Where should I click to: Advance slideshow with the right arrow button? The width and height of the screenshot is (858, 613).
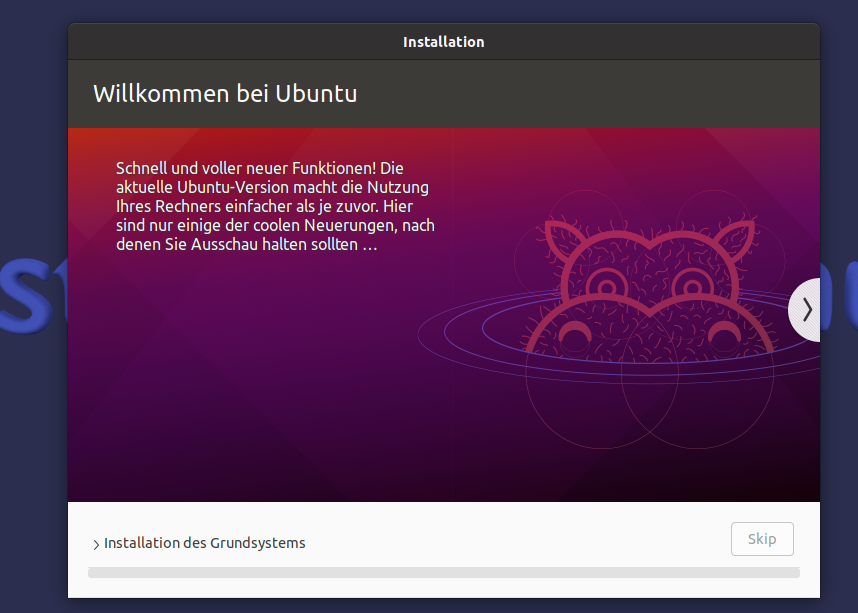[805, 310]
